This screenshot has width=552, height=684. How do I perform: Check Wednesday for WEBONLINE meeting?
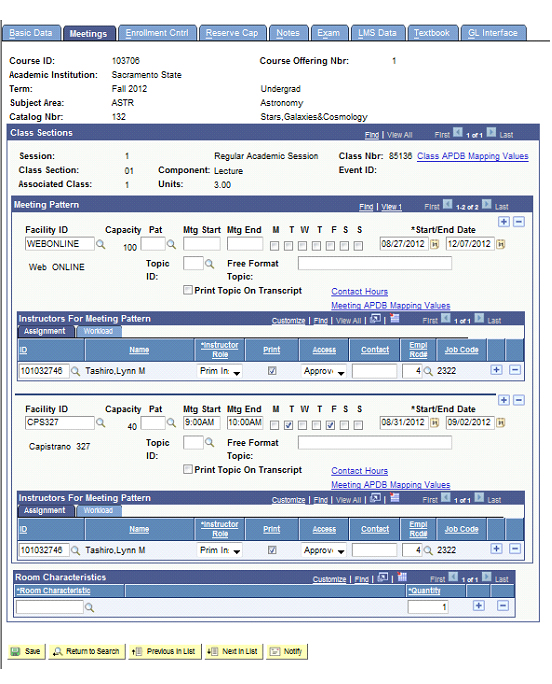point(302,246)
